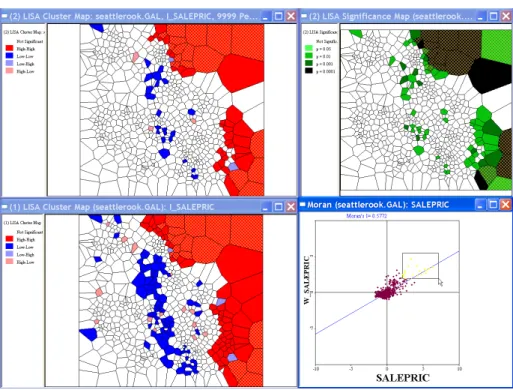
Task: Select 'Low-High' label in (2) Cluster Map legend
Action: pyautogui.click(x=25, y=64)
